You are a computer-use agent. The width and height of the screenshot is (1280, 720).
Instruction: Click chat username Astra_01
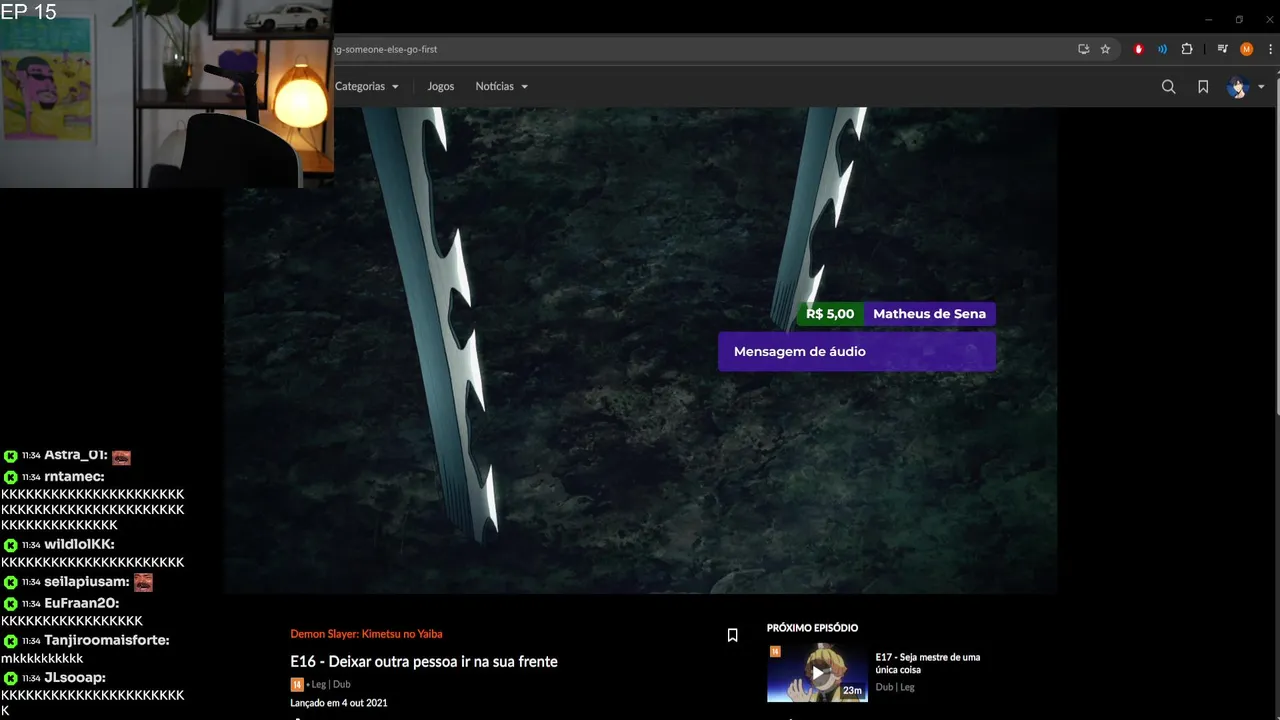pyautogui.click(x=76, y=456)
